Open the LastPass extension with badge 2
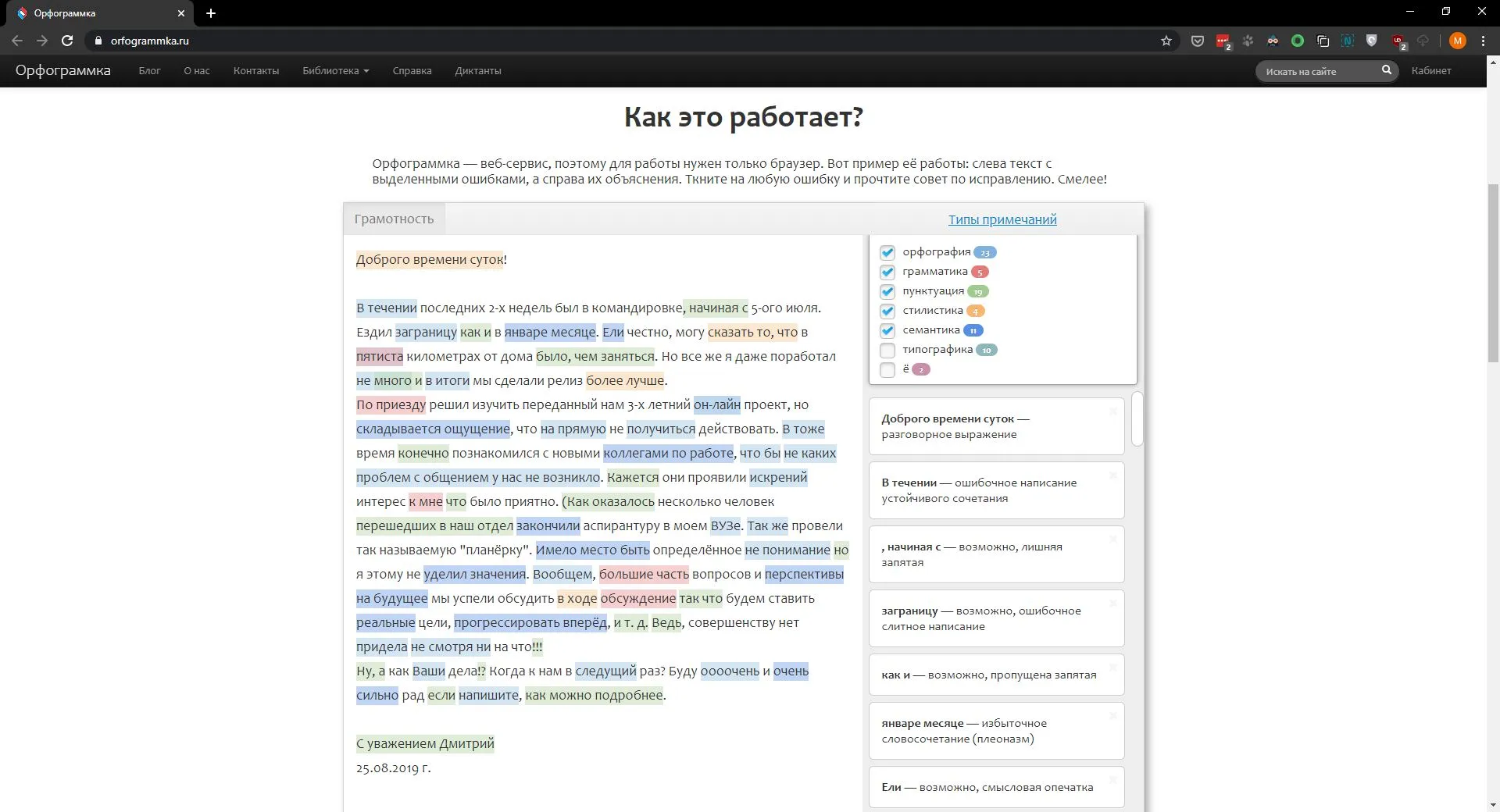Screen dimensions: 1500x812 [x=1223, y=41]
